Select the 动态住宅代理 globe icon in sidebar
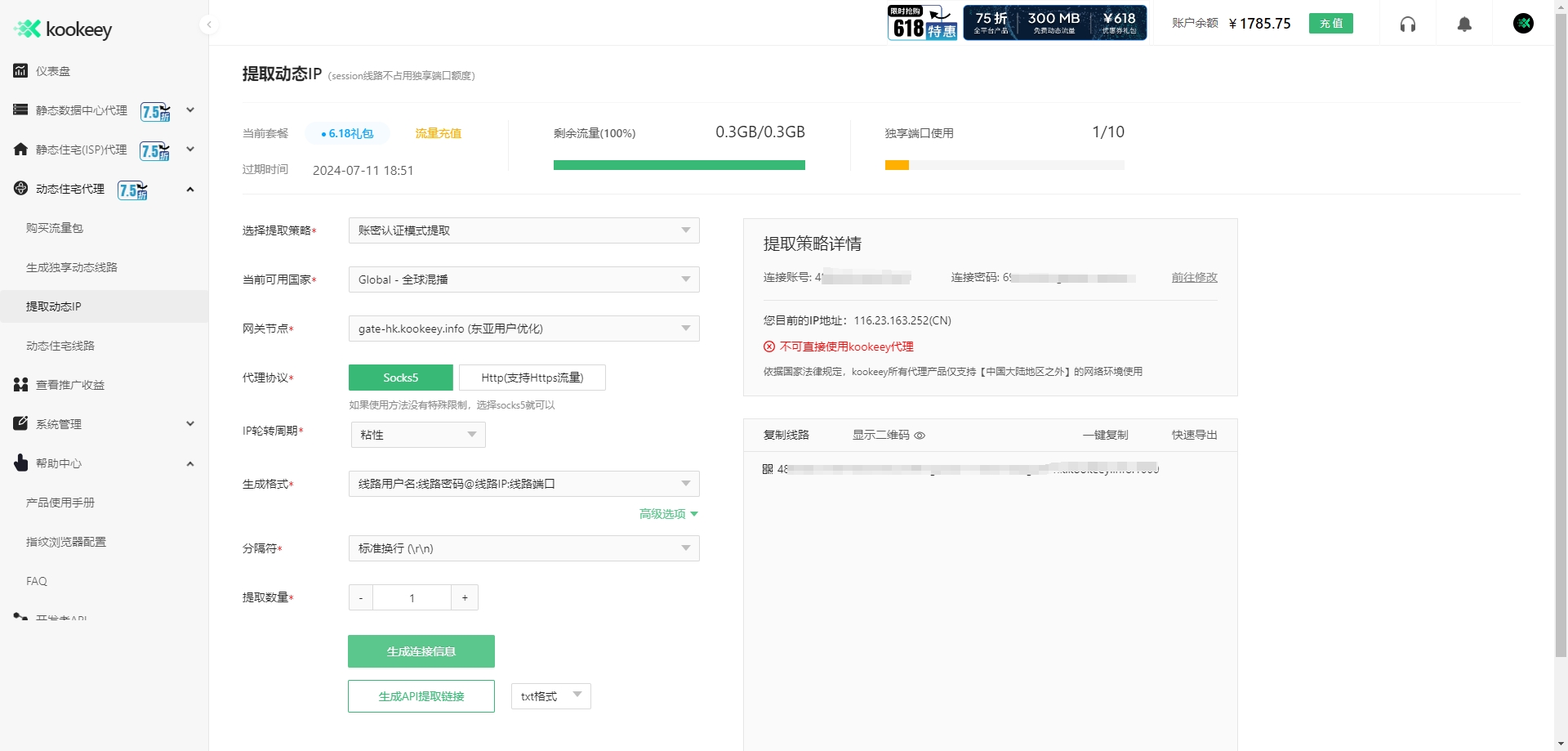Viewport: 1568px width, 751px height. pos(20,189)
